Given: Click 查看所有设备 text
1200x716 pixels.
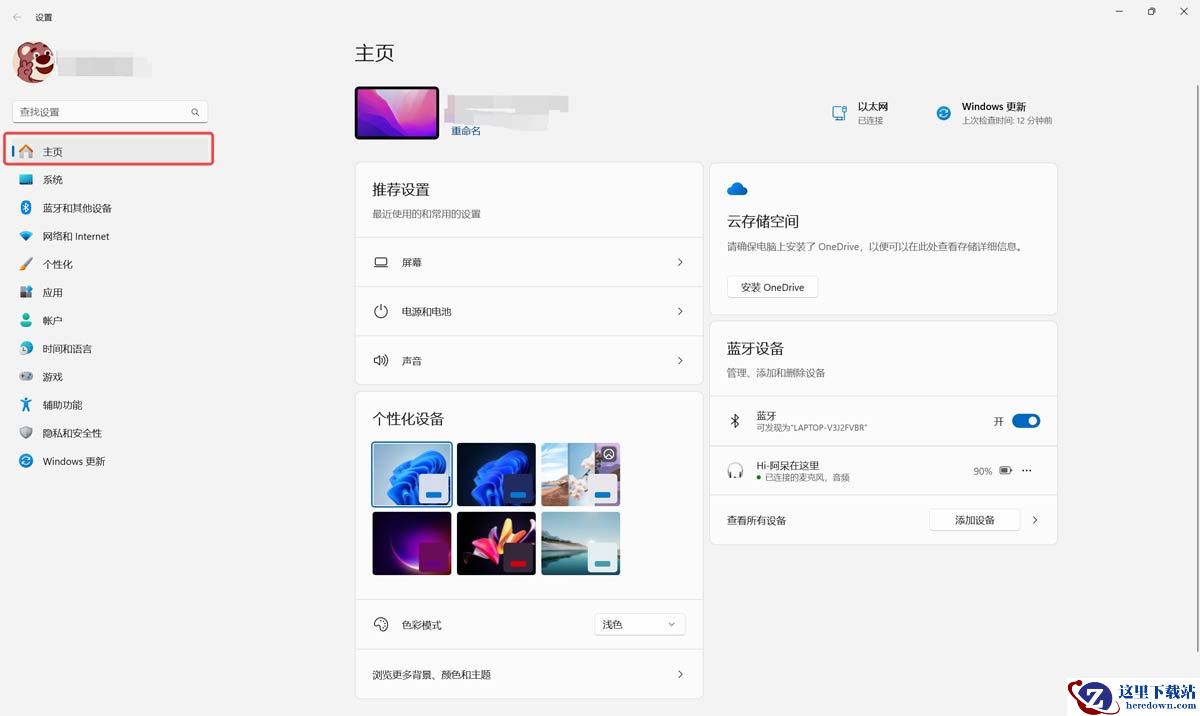Looking at the screenshot, I should pos(756,520).
